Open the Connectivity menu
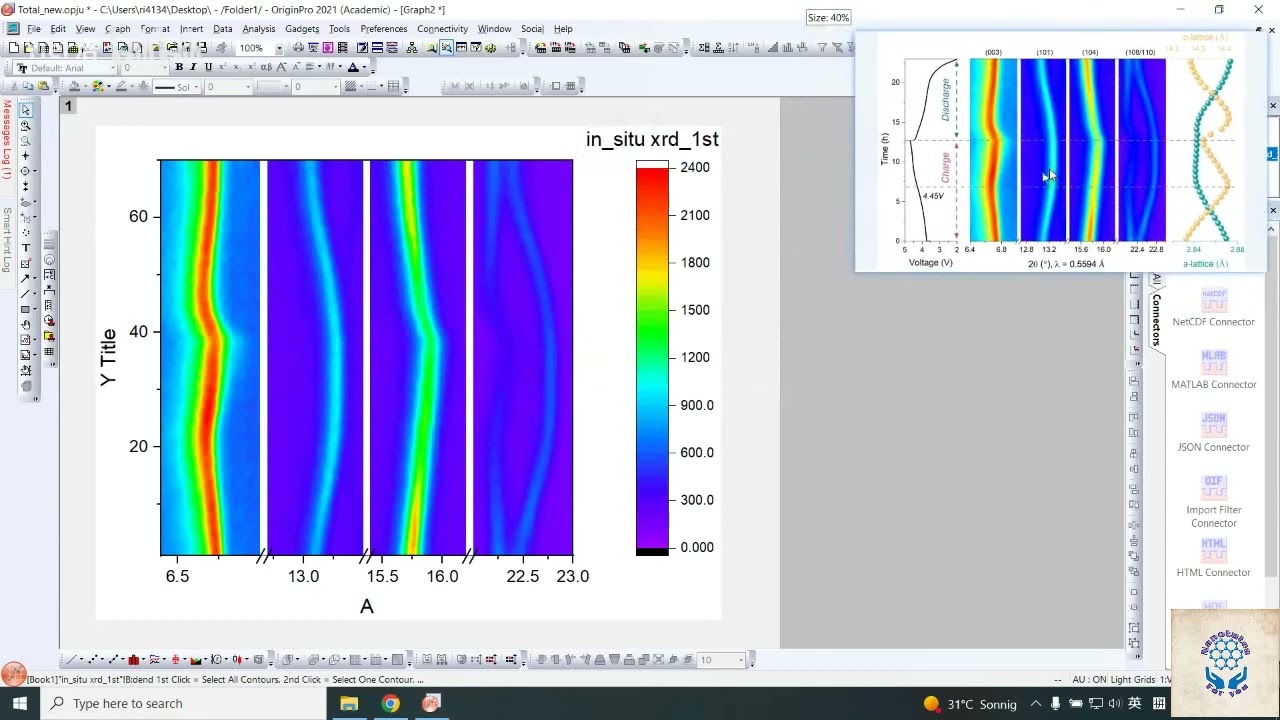The image size is (1280, 720). click(x=442, y=29)
